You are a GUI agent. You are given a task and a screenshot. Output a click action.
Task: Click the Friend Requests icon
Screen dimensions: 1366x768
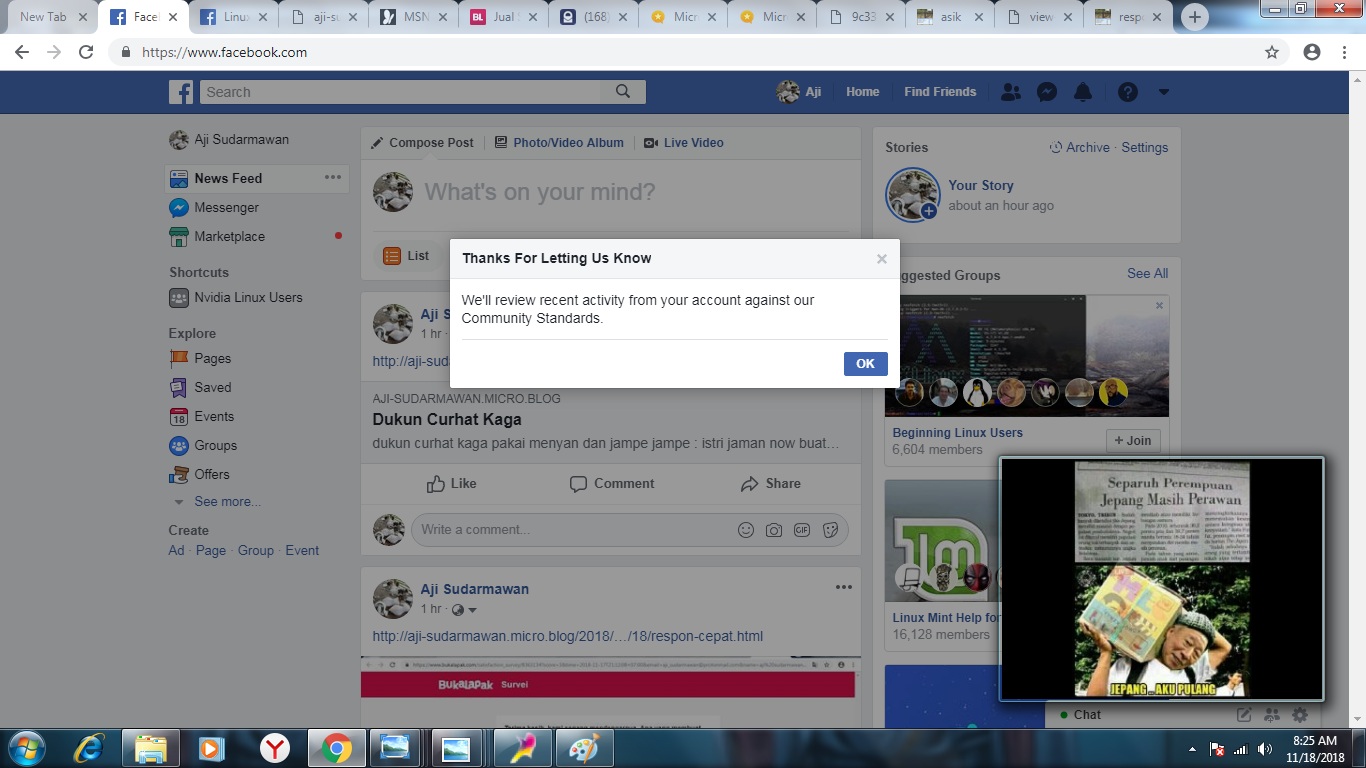[x=1011, y=92]
